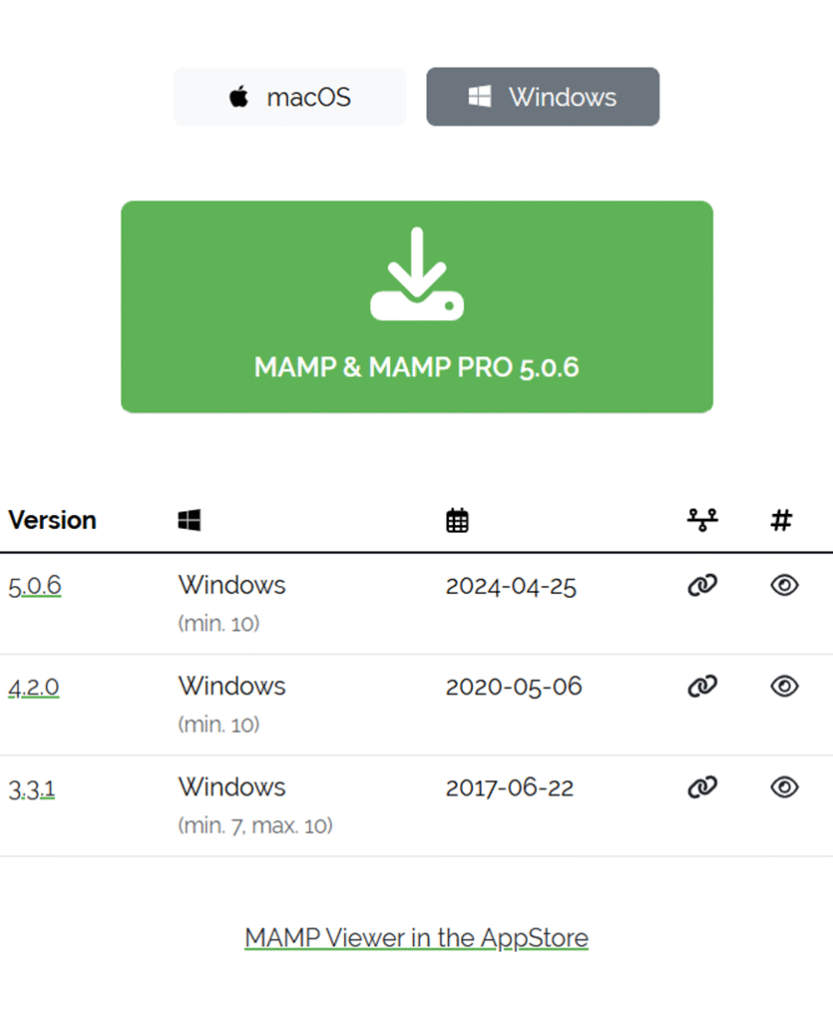Show checksum via eye icon for 3.3.1
833x1024 pixels.
[784, 787]
